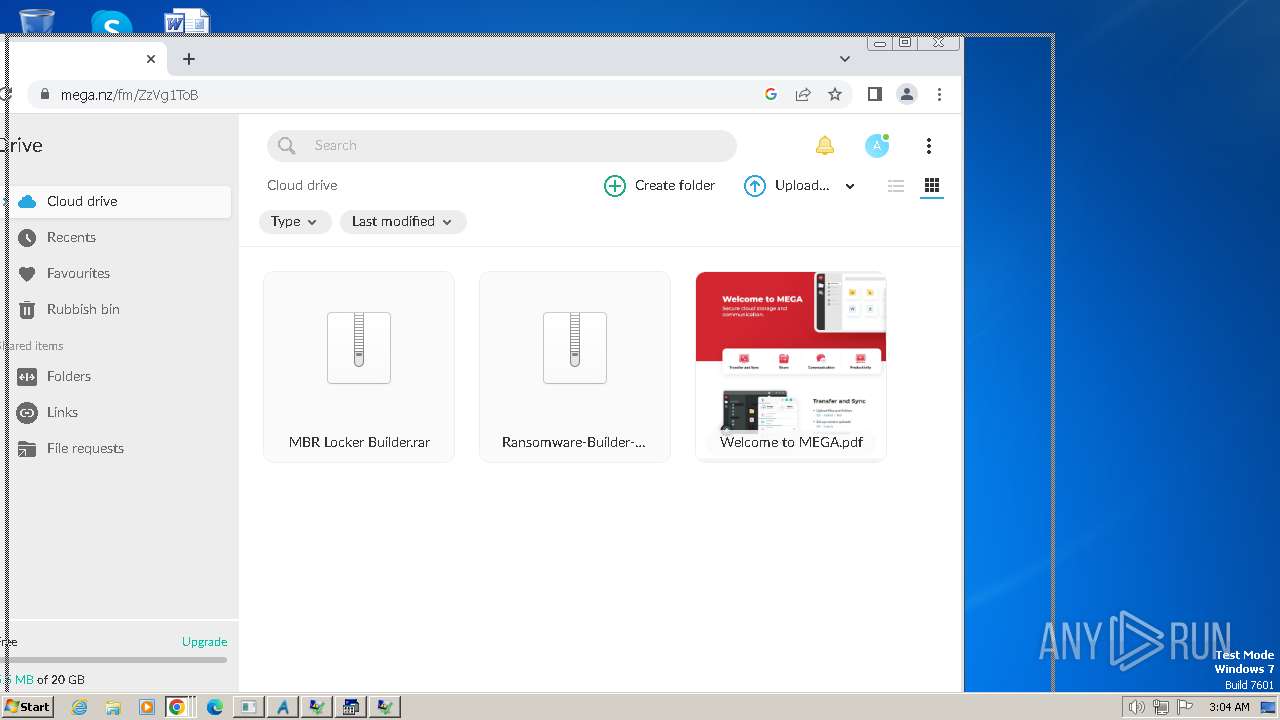Click the Start button
Viewport: 1280px width, 720px height.
click(x=27, y=707)
